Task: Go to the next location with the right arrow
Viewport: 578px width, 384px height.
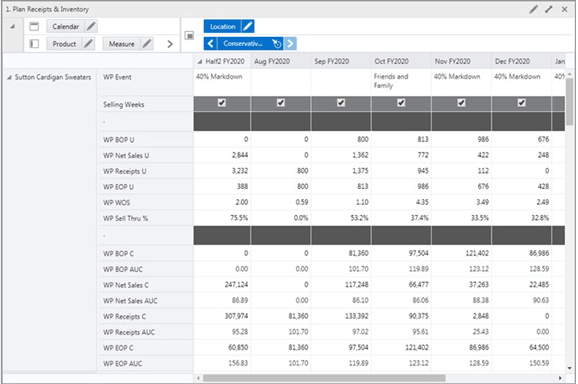Action: pos(290,43)
